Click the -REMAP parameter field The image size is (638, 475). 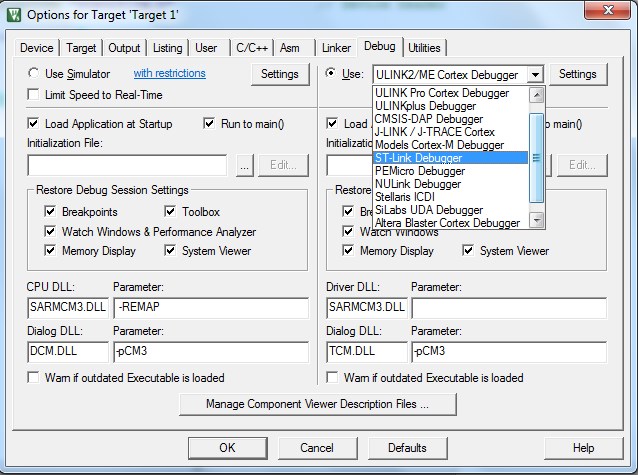pos(211,307)
